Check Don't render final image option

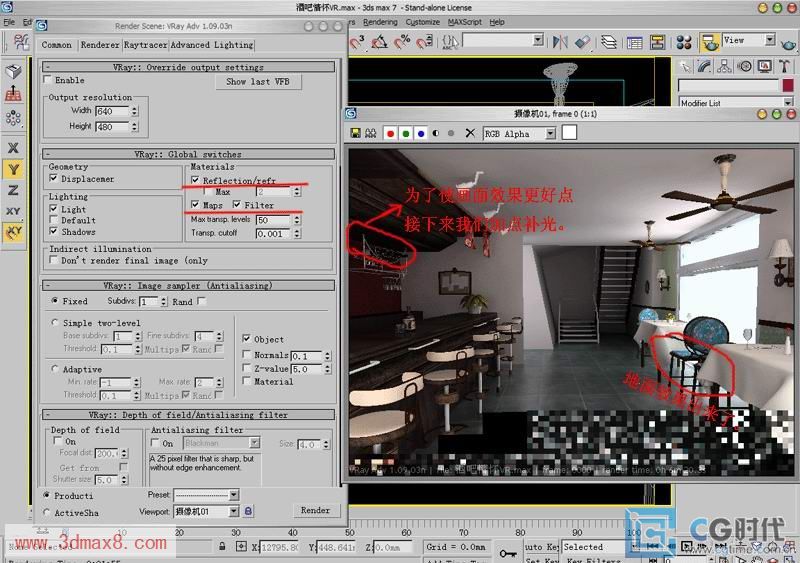[x=53, y=260]
